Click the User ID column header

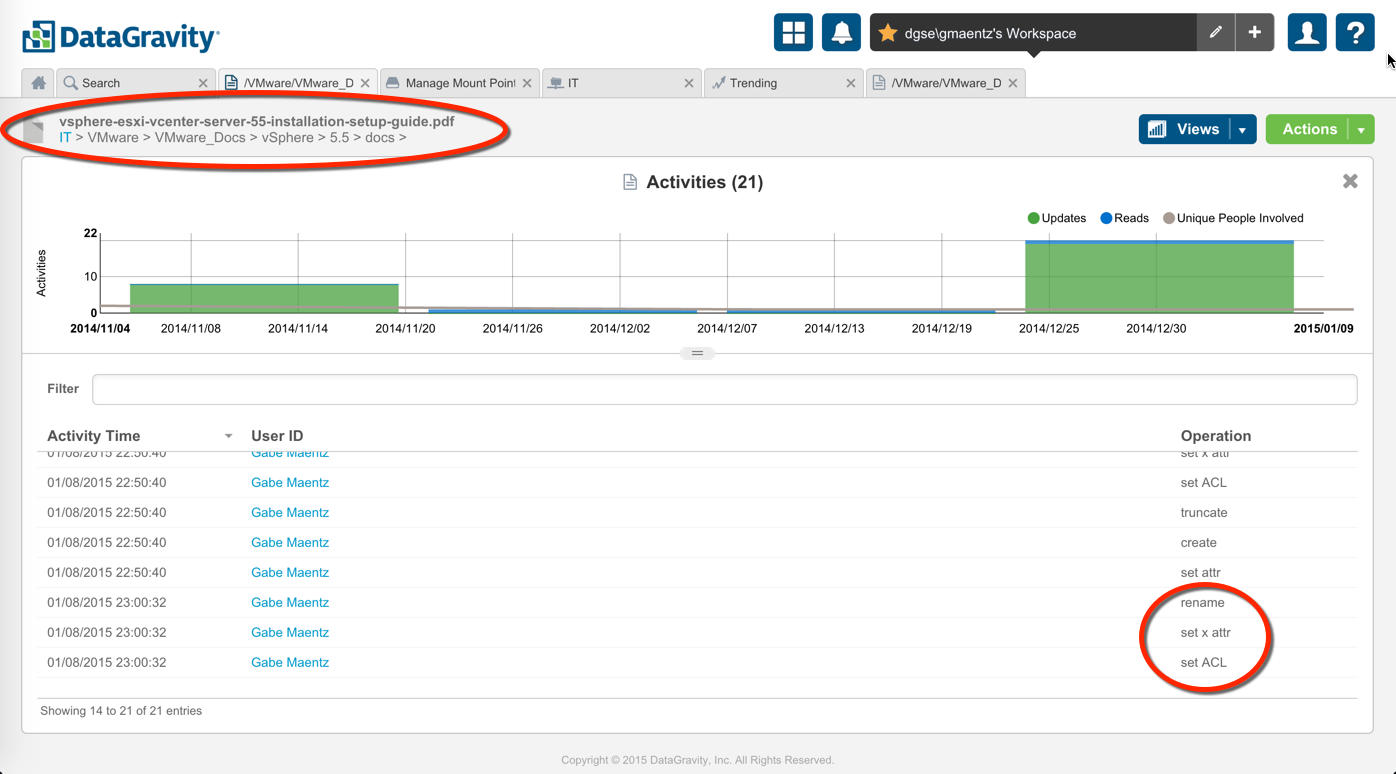(277, 436)
